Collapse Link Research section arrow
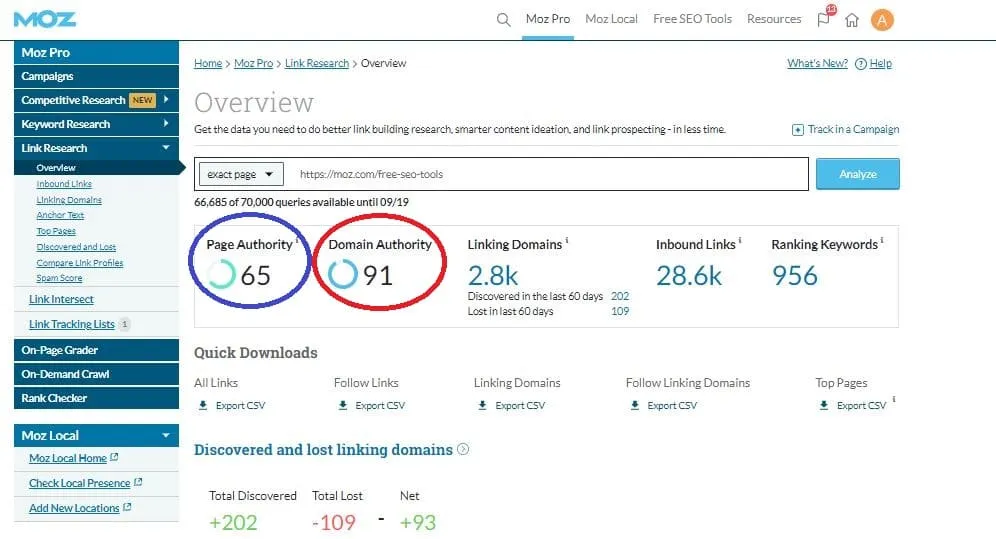Viewport: 996px width, 539px height. coord(166,147)
